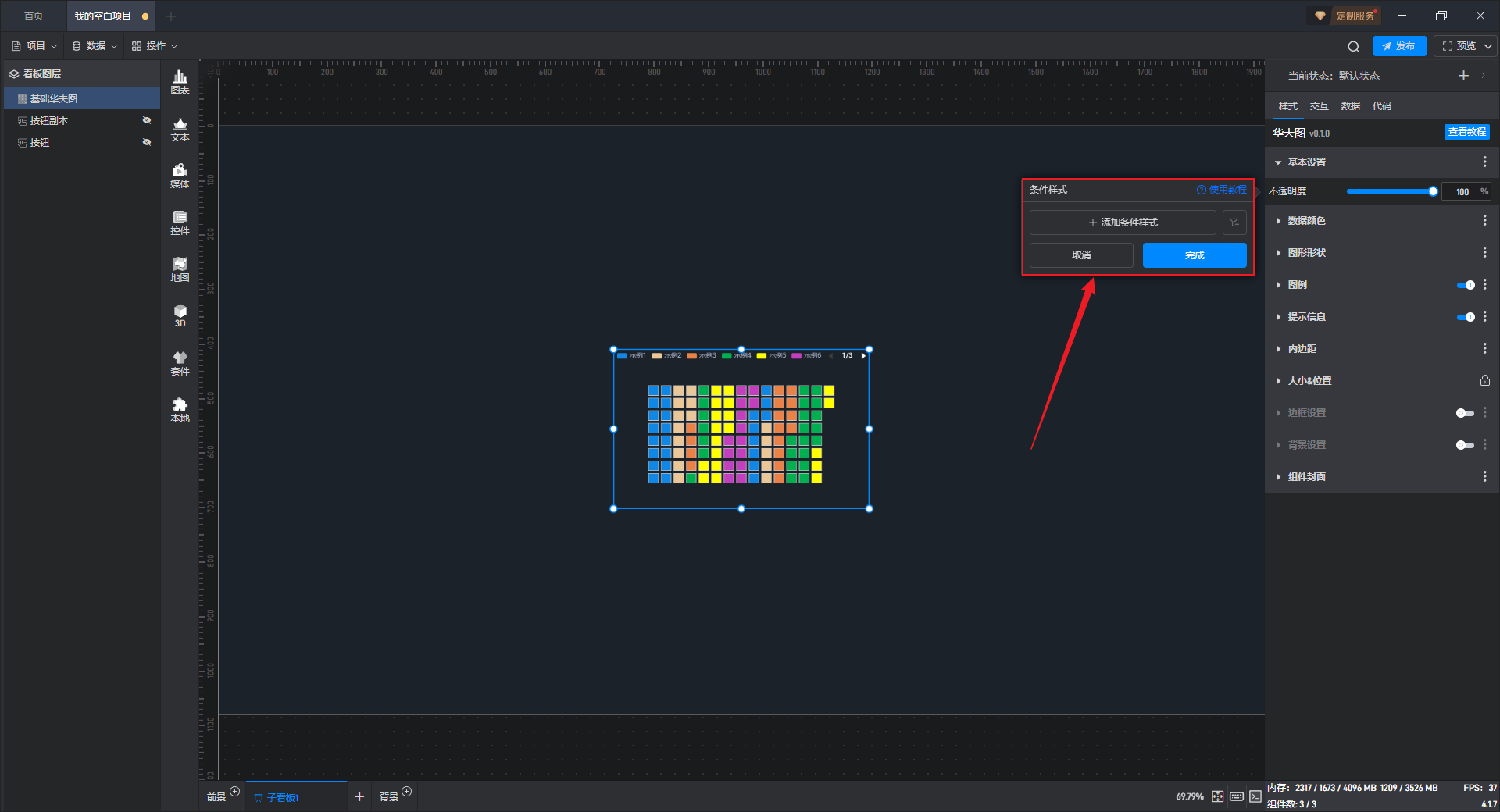Go to next legend page arrow

(863, 356)
